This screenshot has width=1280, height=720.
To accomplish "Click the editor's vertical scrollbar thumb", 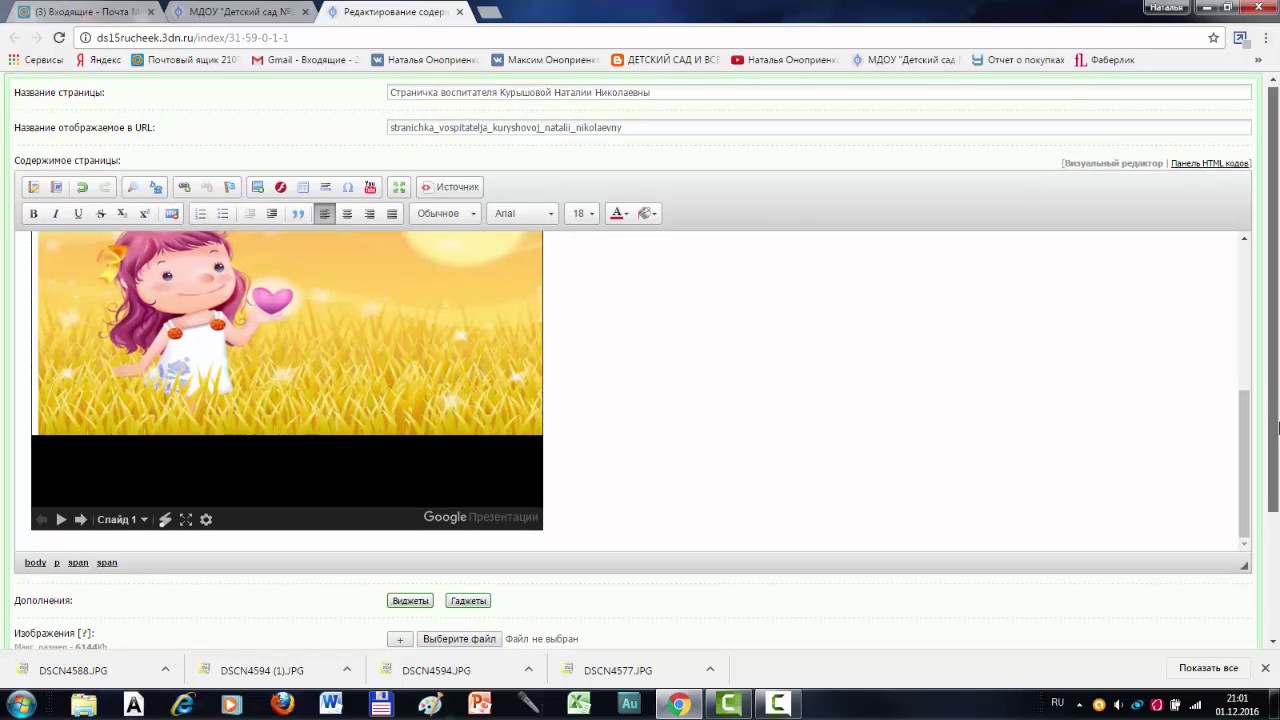I will 1244,462.
